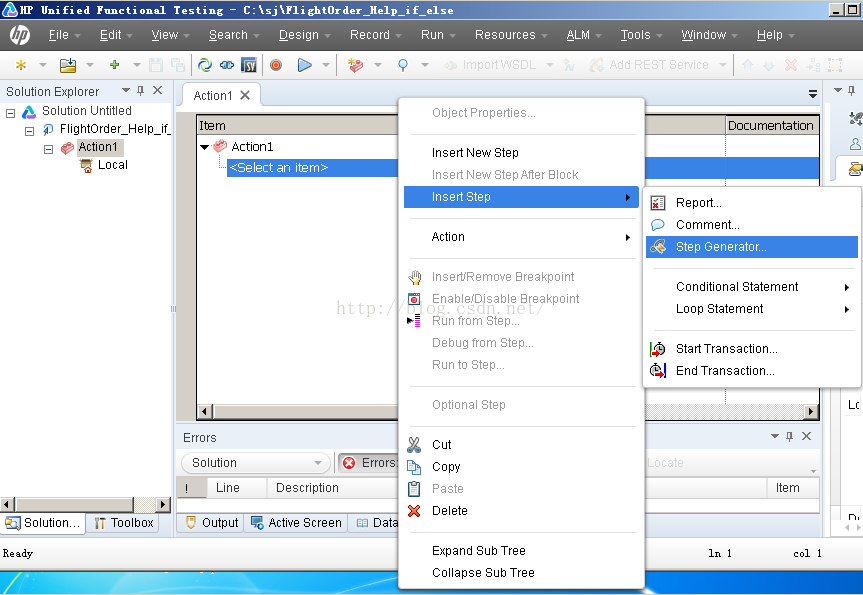Click the Report icon in submenu

coord(658,203)
